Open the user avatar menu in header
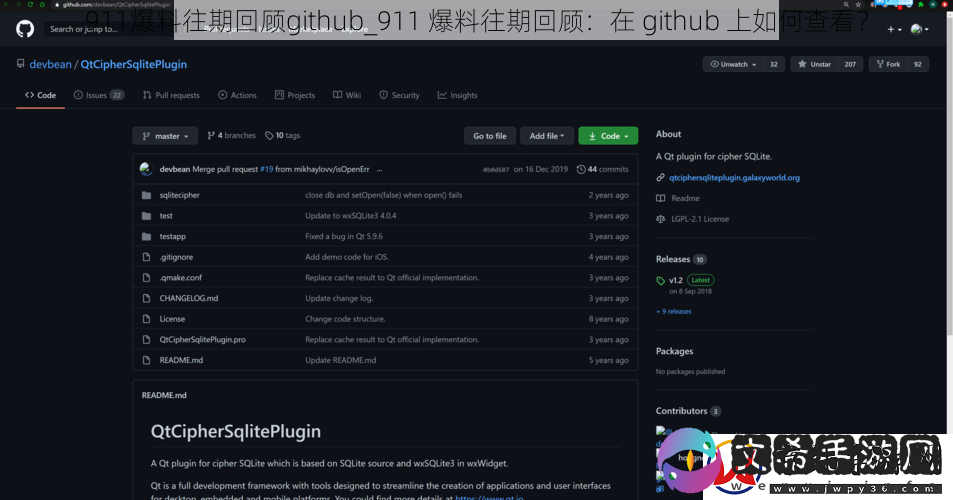This screenshot has height=500, width=953. pyautogui.click(x=919, y=29)
